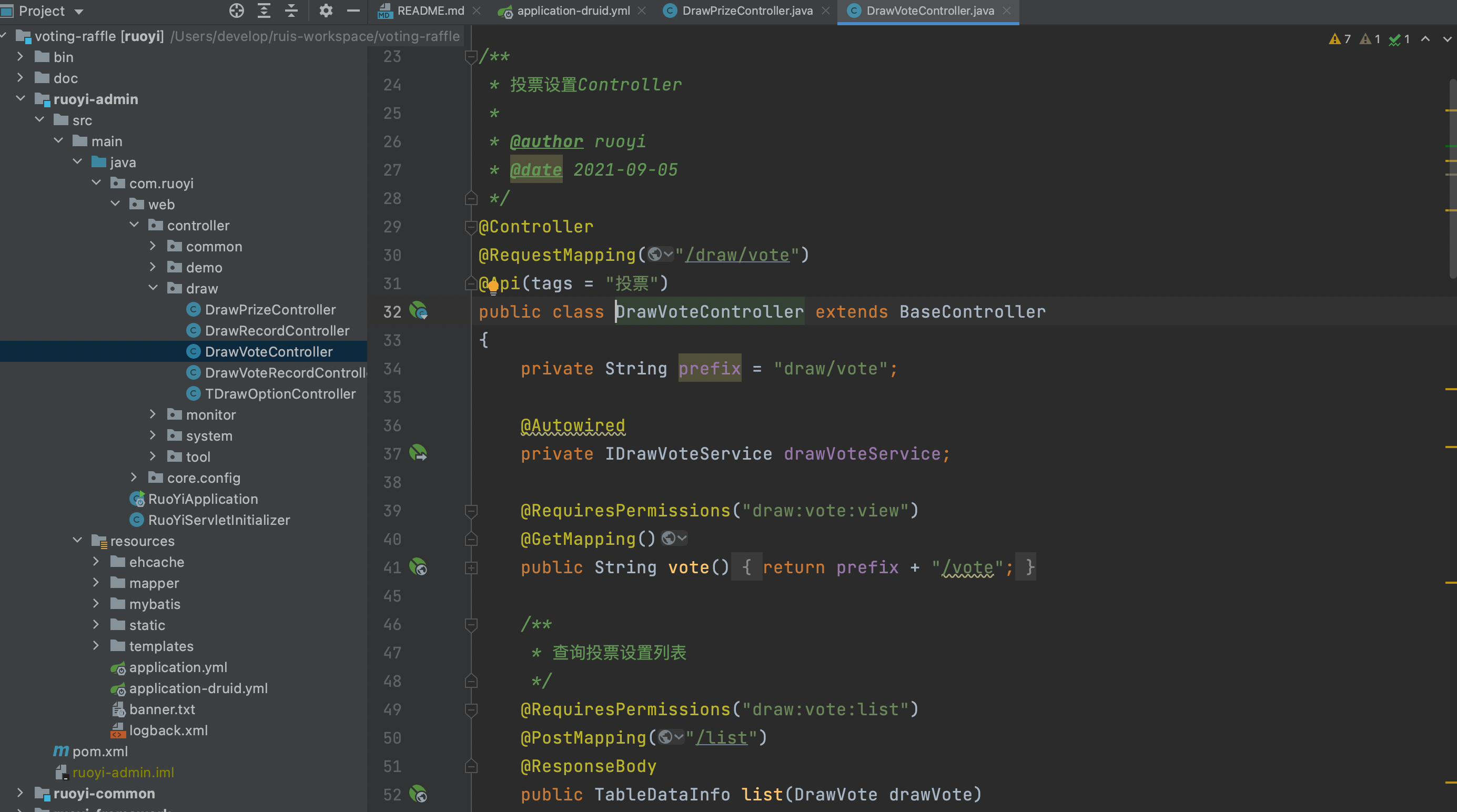Click Spring bean gutter icon on line 32

coord(418,310)
